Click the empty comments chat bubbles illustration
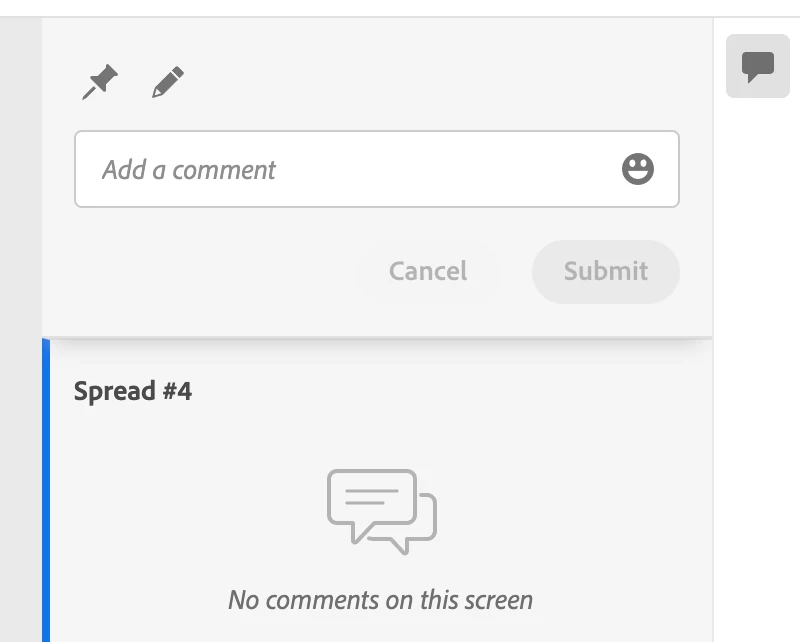The width and height of the screenshot is (800, 642). pyautogui.click(x=382, y=511)
